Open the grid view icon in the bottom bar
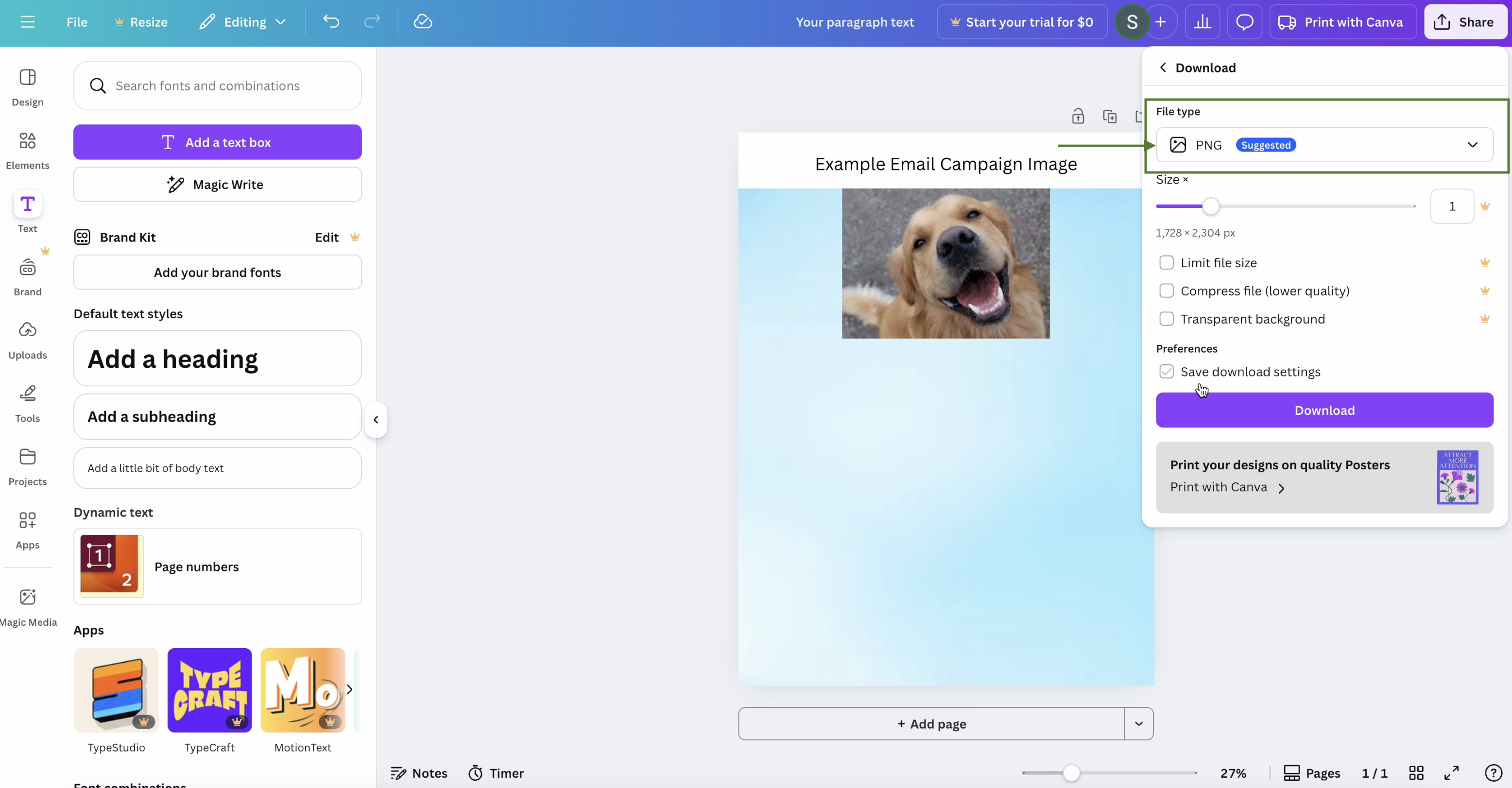This screenshot has height=788, width=1512. (1416, 773)
